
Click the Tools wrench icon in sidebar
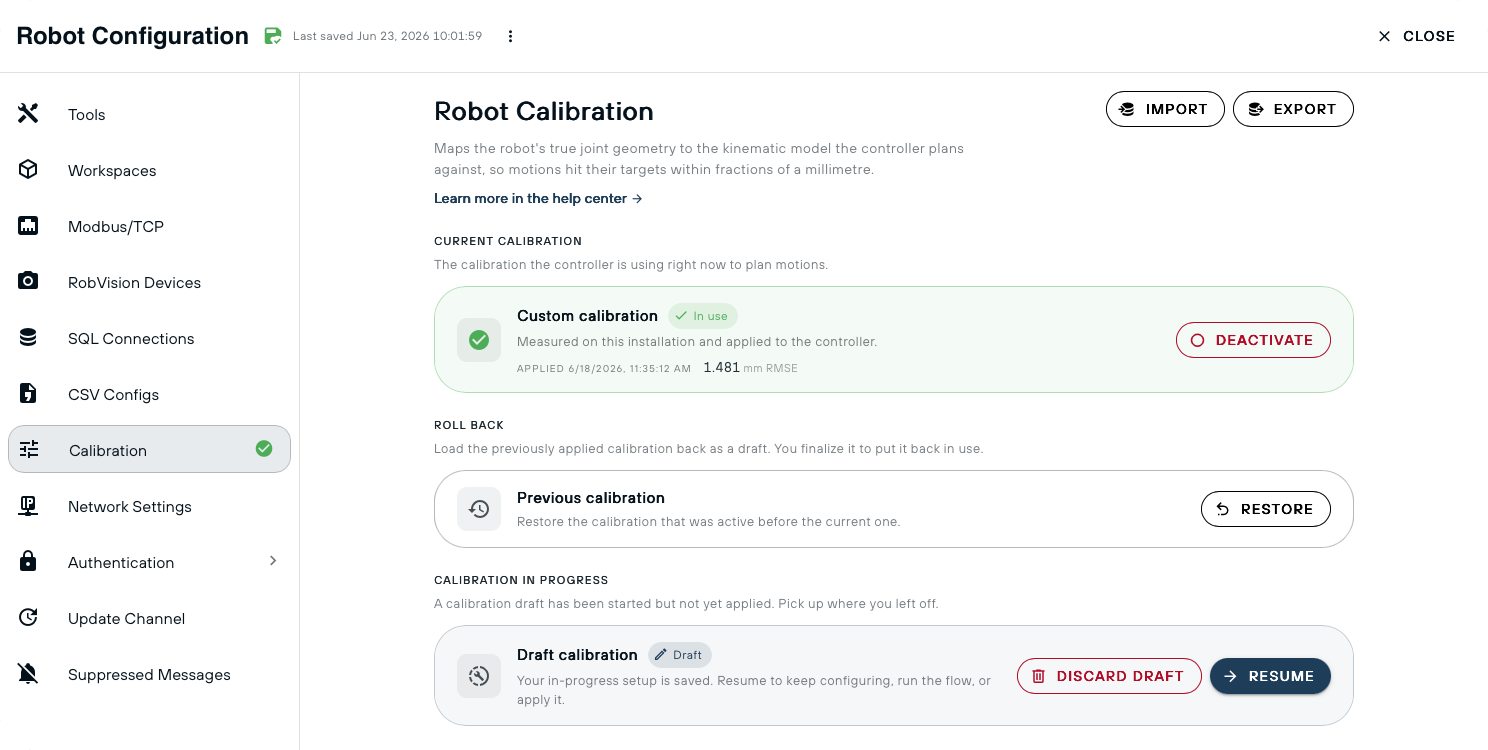pos(28,114)
